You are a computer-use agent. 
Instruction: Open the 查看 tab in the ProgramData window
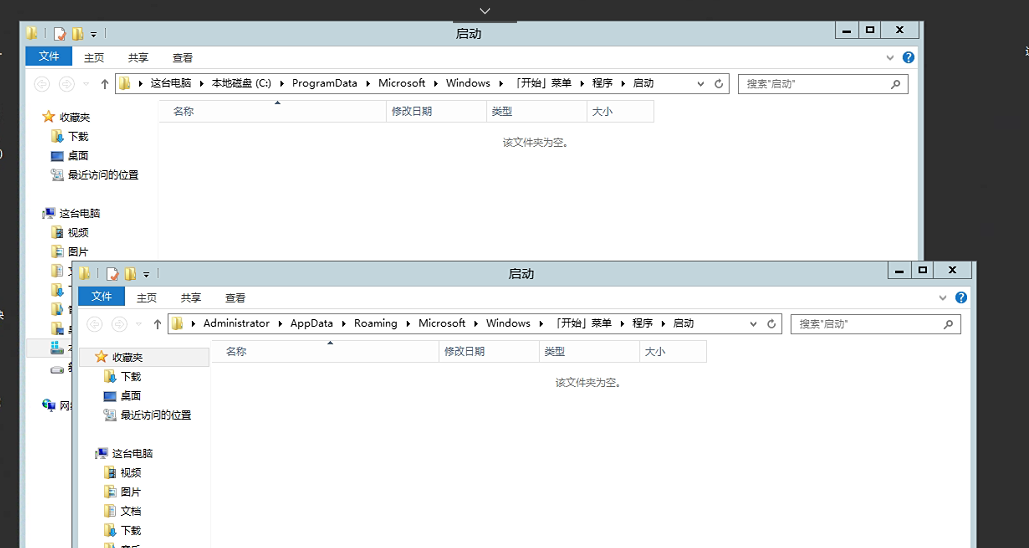pyautogui.click(x=182, y=58)
